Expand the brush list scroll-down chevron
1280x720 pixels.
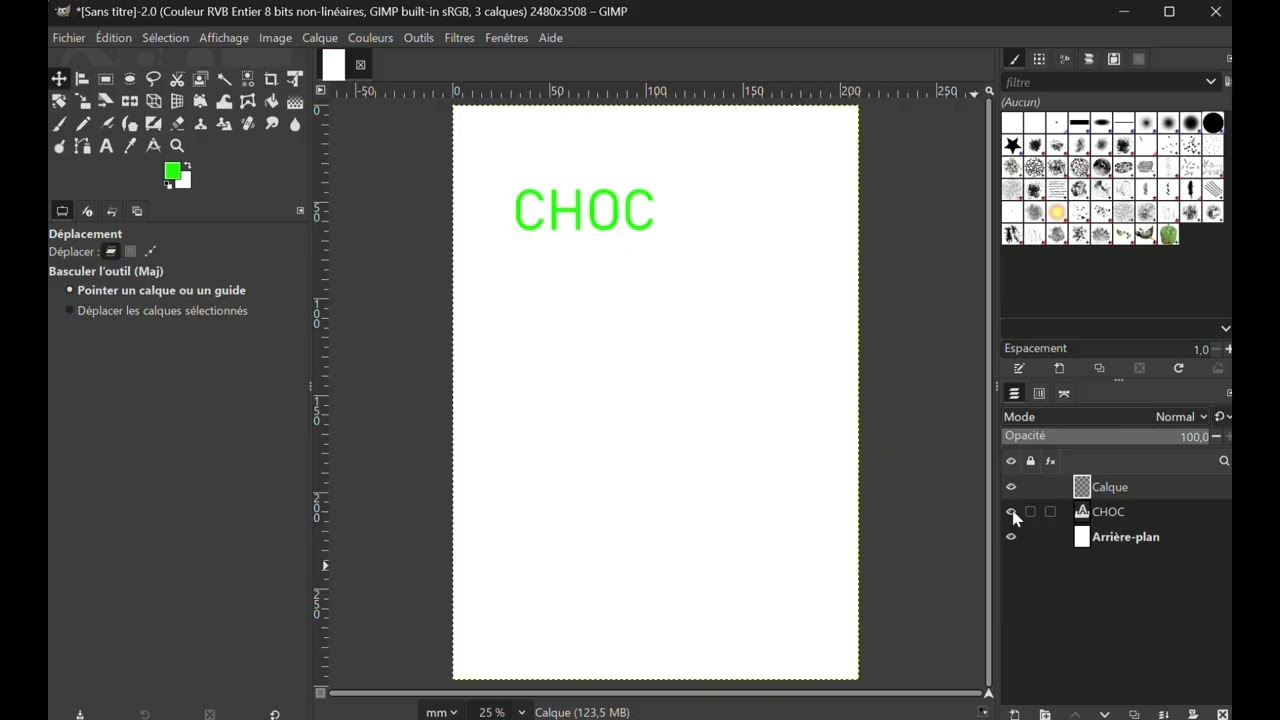(1225, 328)
